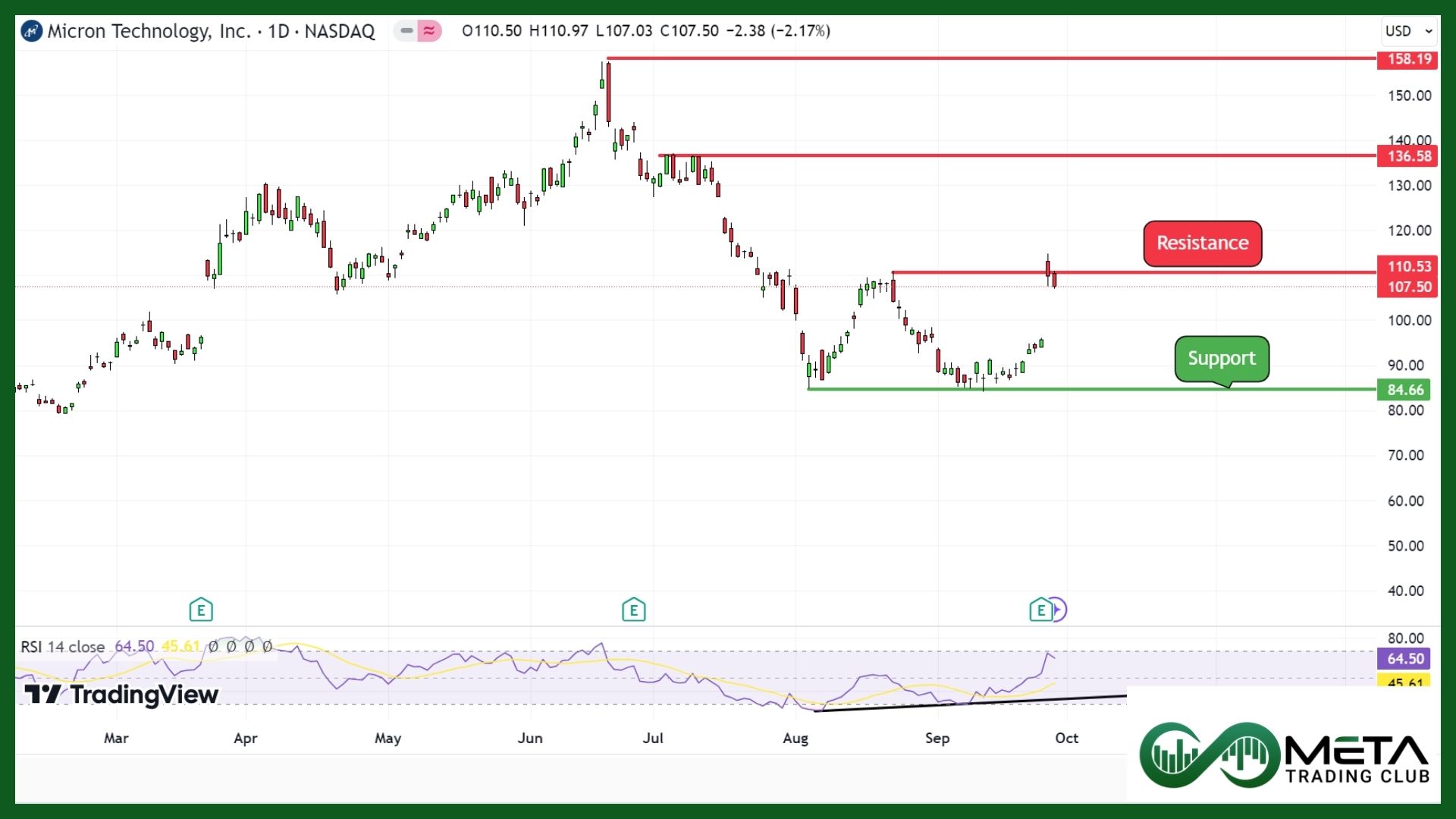Image resolution: width=1456 pixels, height=819 pixels.
Task: Select the red 158.19 horizontal resistance line
Action: 991,58
